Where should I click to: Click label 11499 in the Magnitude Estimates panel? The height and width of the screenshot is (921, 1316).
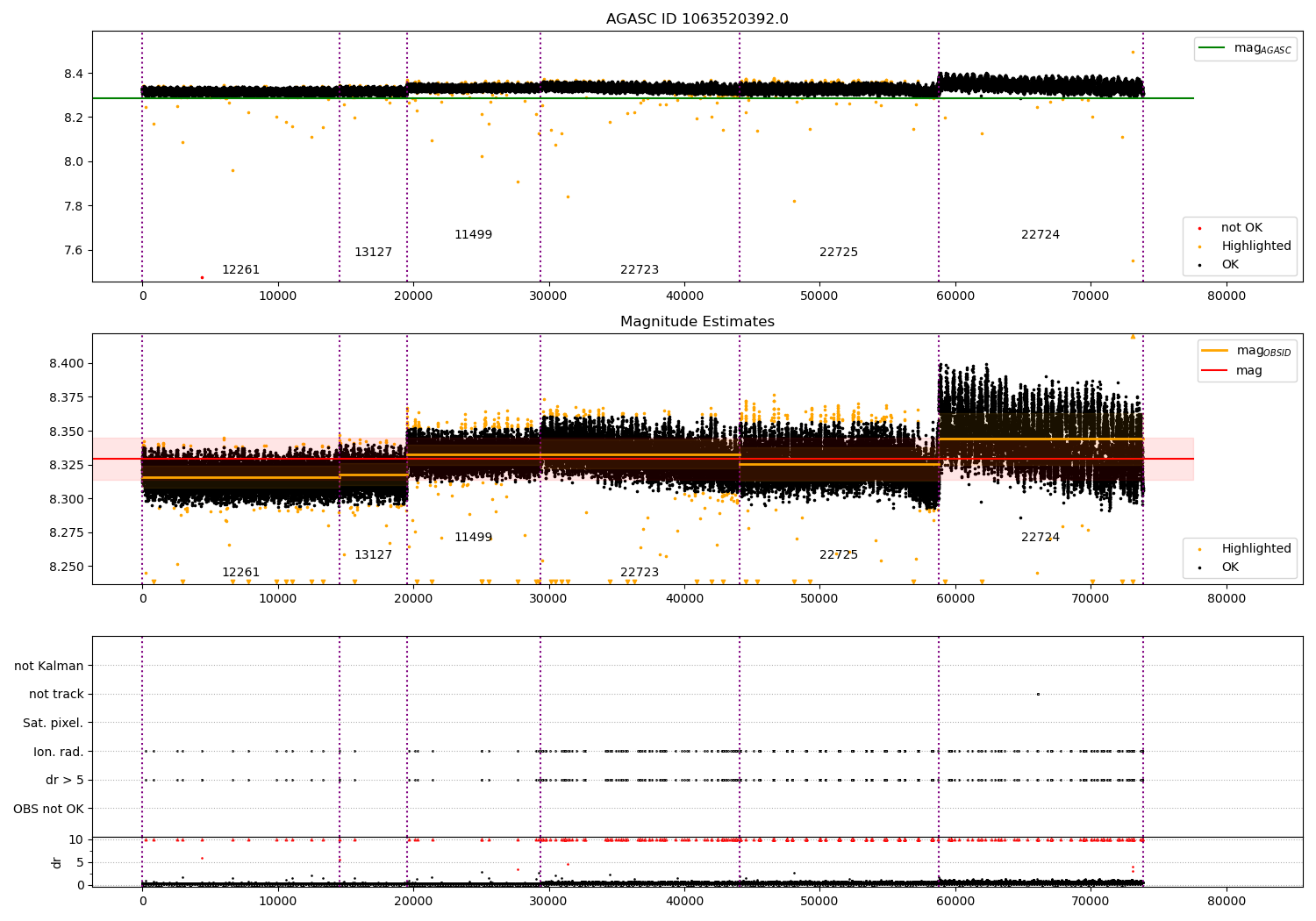point(473,537)
